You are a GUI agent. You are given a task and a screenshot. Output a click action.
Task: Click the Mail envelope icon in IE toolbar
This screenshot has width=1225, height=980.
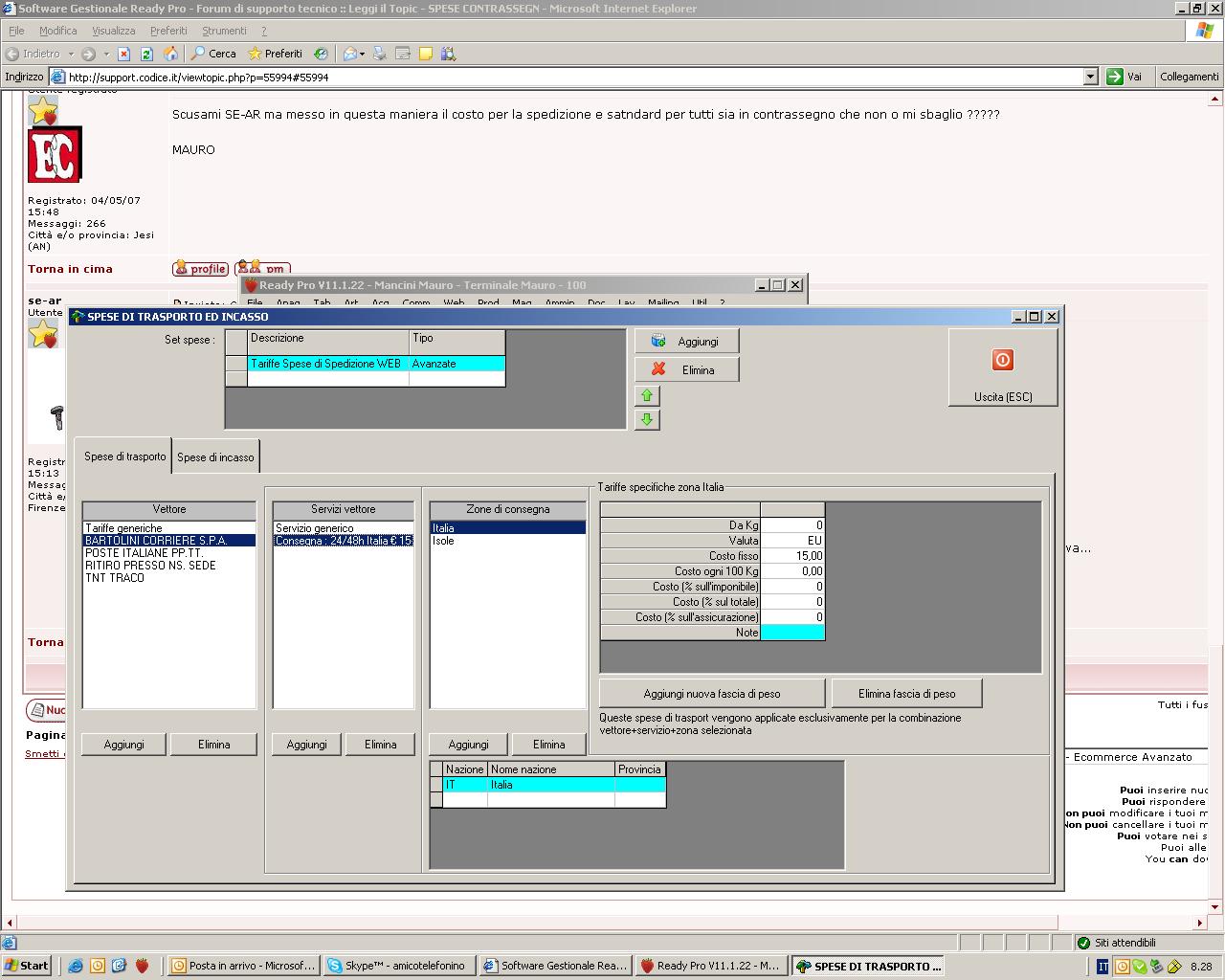tap(349, 54)
